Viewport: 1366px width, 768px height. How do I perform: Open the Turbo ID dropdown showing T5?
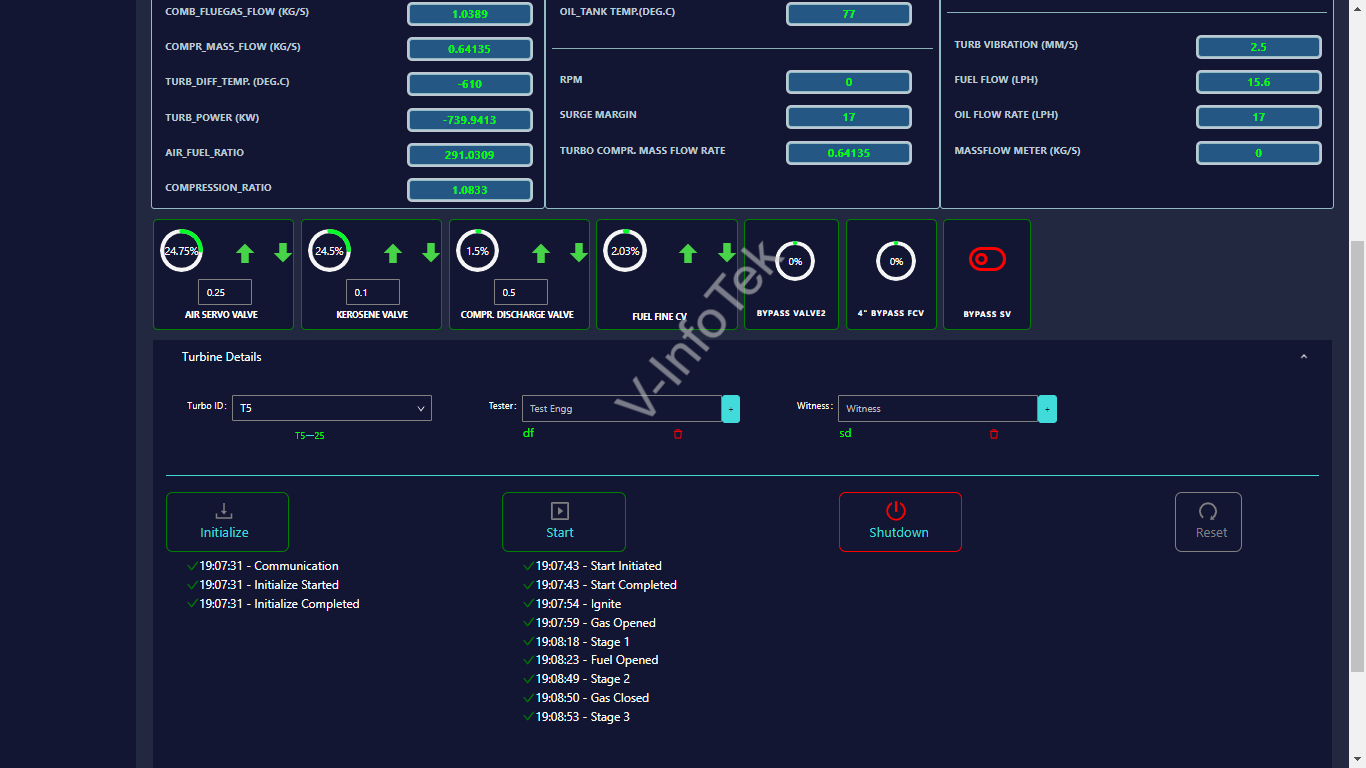[x=332, y=408]
